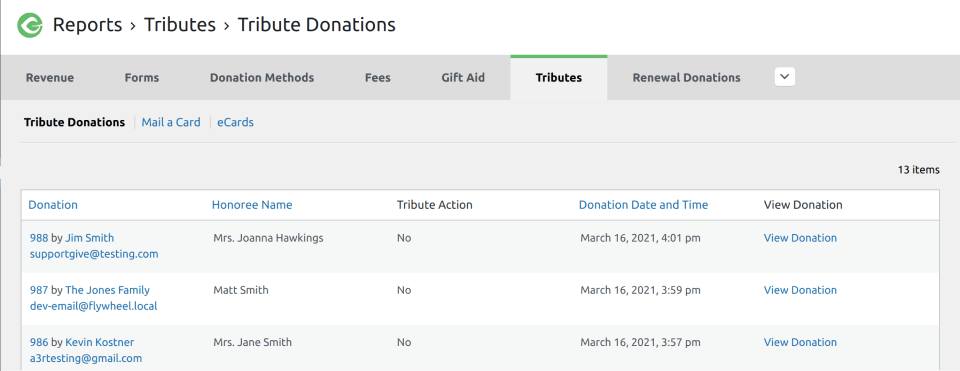Click the No value in Jones Family row
The width and height of the screenshot is (960, 371).
pos(404,290)
